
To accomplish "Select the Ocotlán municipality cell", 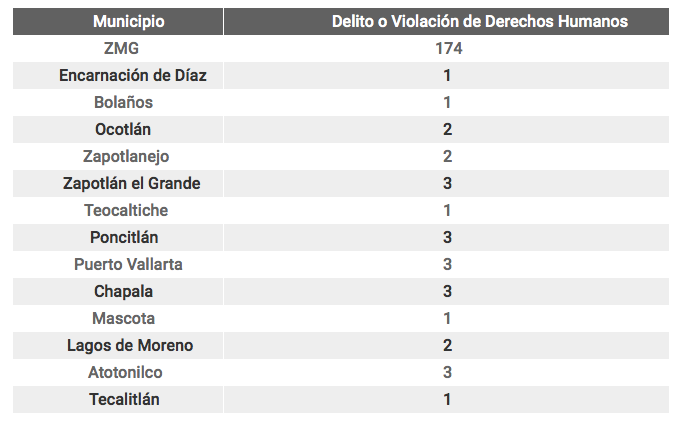I will pyautogui.click(x=123, y=129).
